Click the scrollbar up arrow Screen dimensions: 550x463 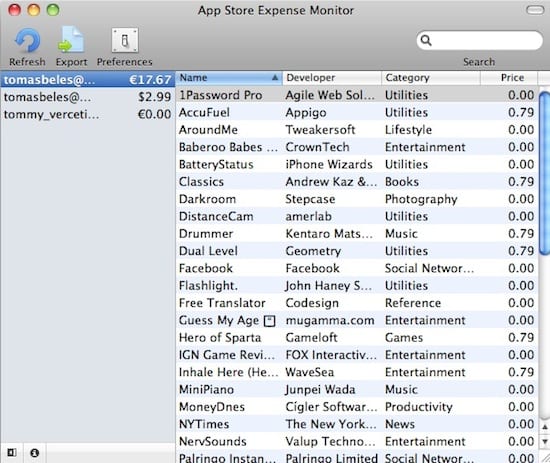pos(544,427)
